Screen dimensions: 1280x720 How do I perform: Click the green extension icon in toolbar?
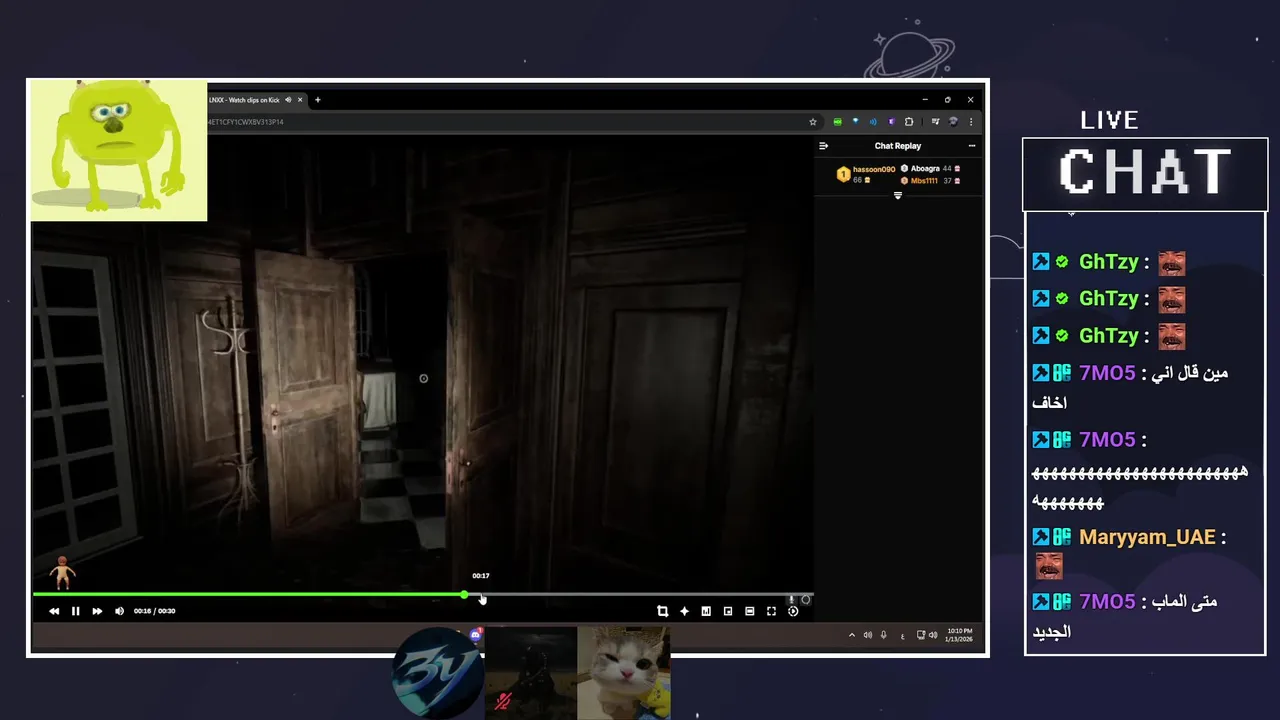point(837,122)
